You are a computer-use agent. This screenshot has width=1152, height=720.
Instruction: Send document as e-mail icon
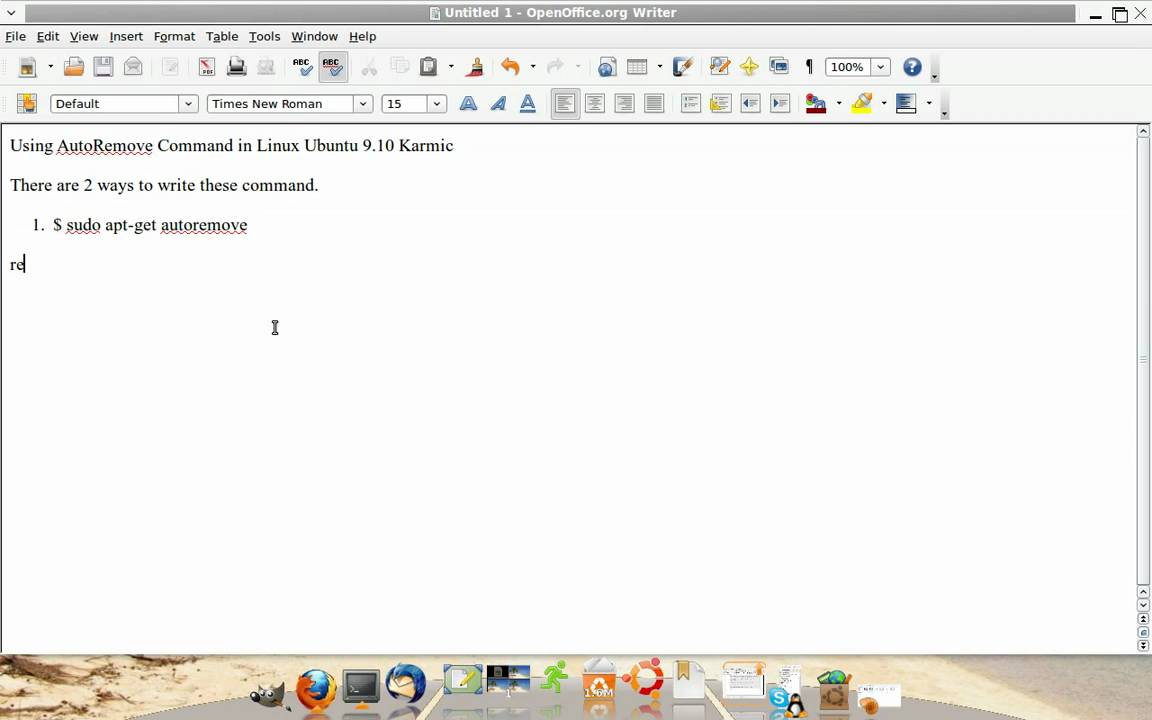(x=133, y=67)
